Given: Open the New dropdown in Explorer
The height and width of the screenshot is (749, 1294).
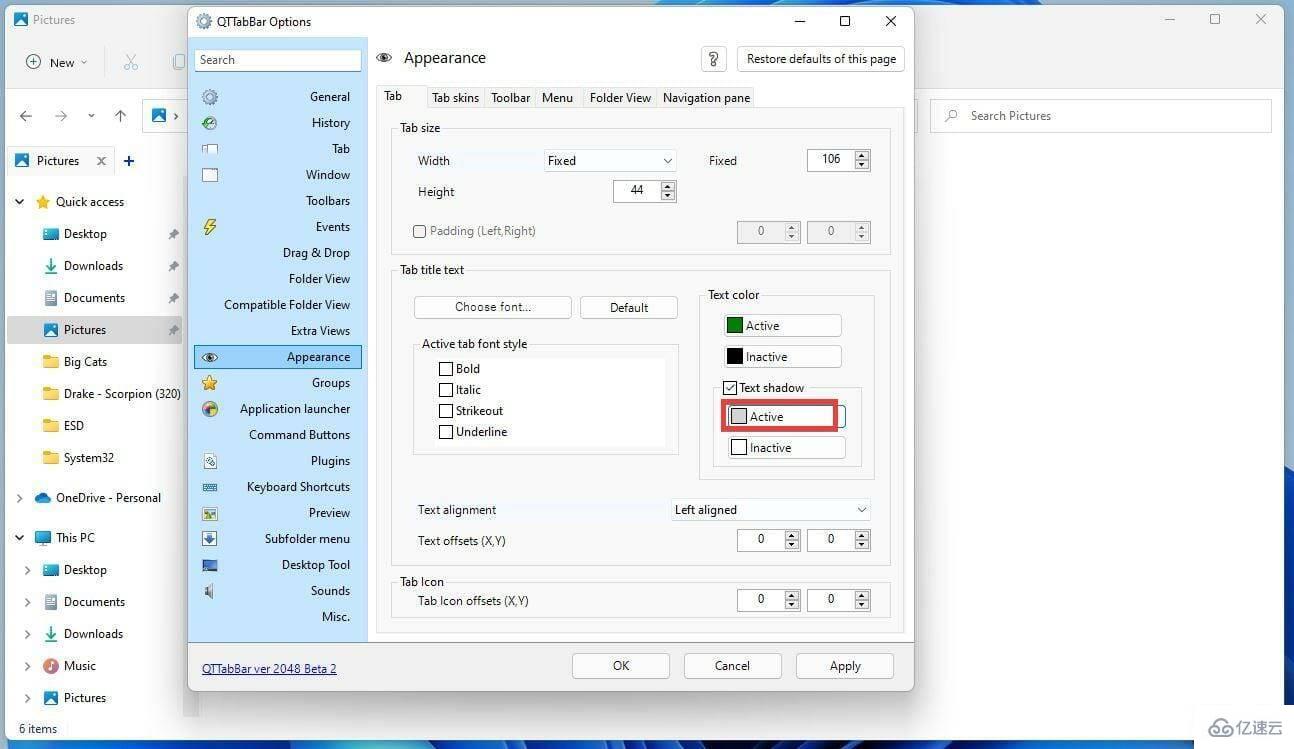Looking at the screenshot, I should tap(56, 62).
